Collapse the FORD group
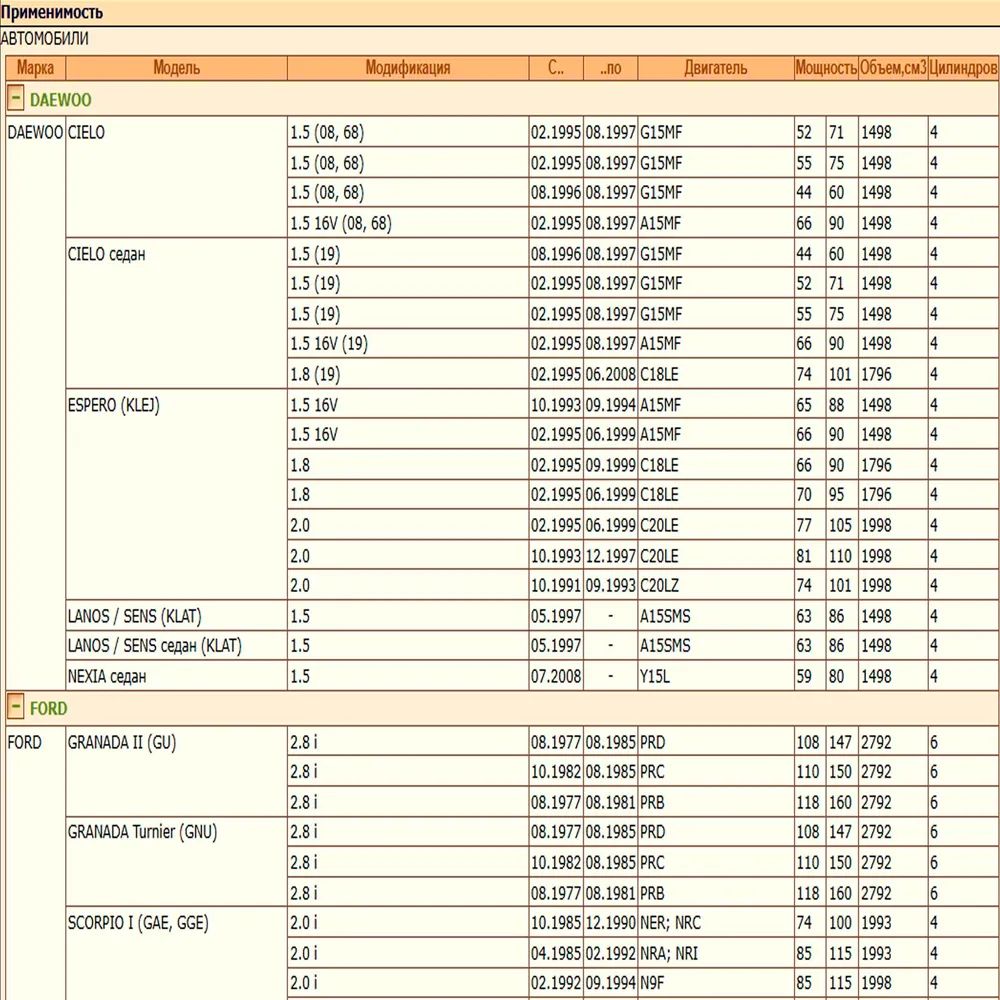Screen dimensions: 1000x1000 coord(16,708)
